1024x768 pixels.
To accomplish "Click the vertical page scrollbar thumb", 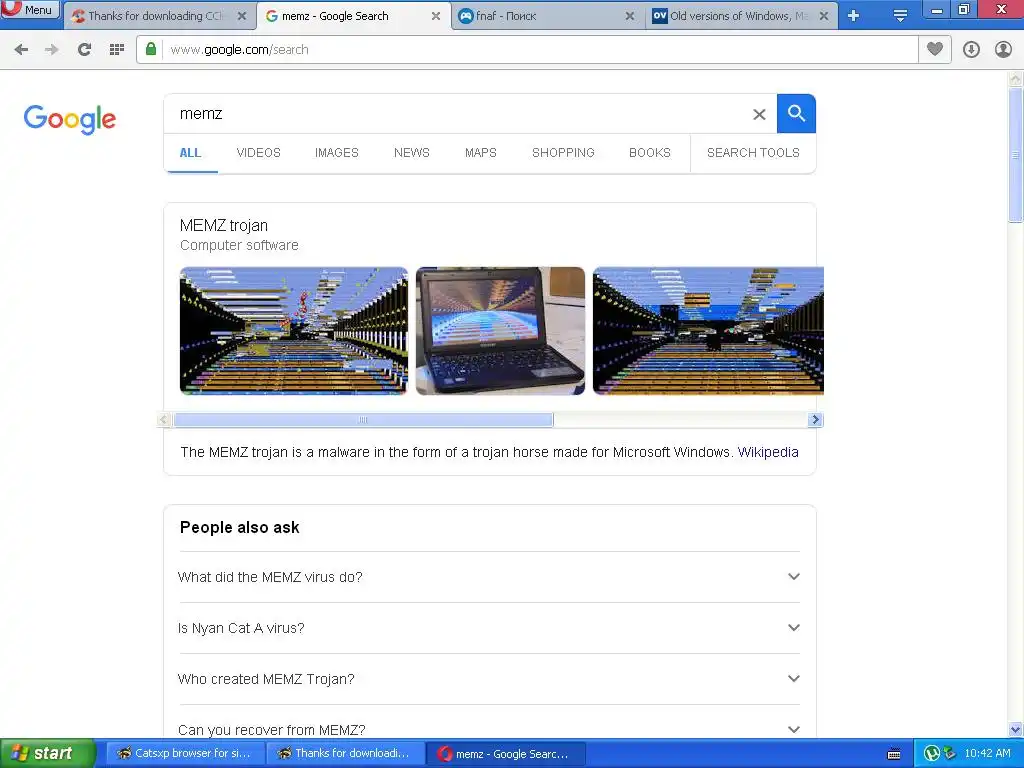I will (x=1016, y=155).
